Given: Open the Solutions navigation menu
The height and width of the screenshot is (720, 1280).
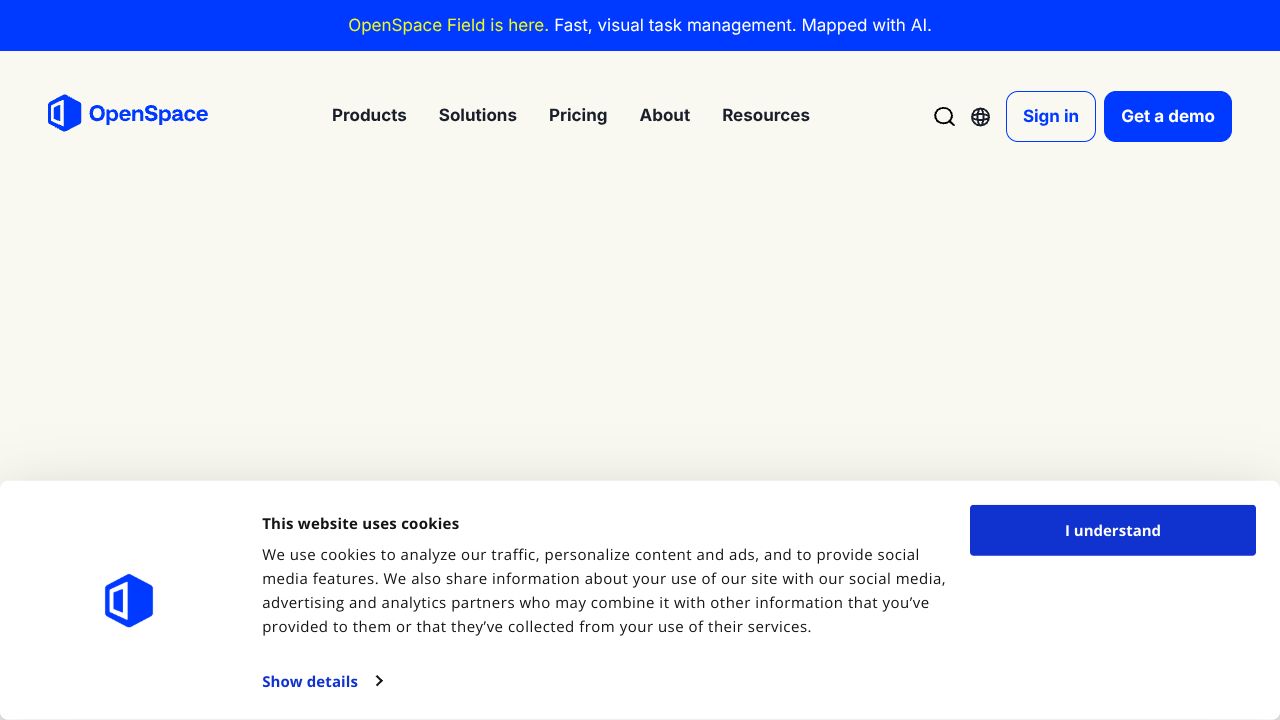Looking at the screenshot, I should pos(477,115).
